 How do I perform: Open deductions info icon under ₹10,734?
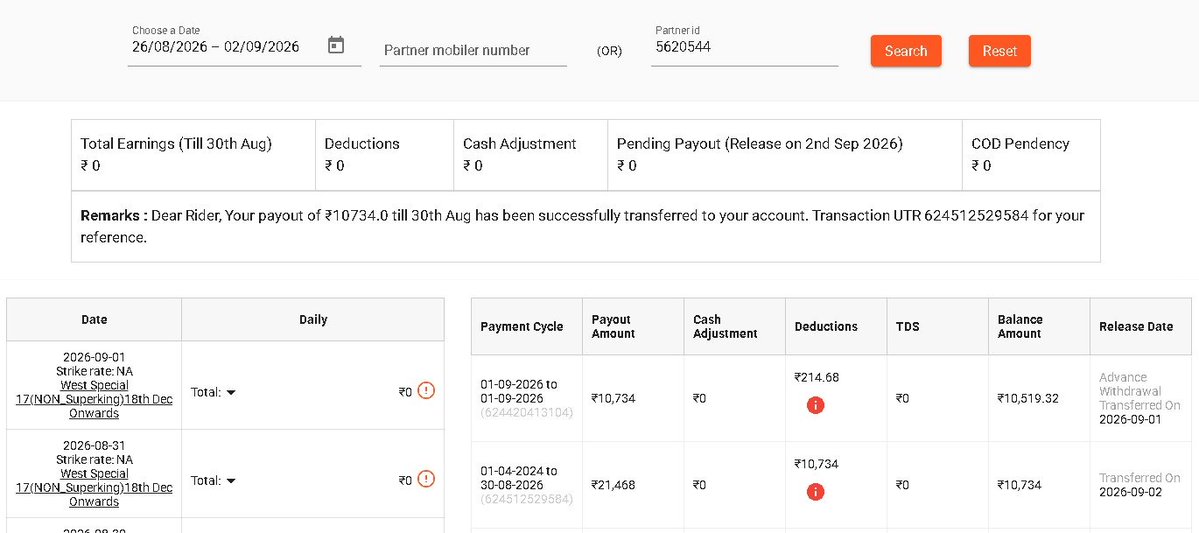coord(815,492)
